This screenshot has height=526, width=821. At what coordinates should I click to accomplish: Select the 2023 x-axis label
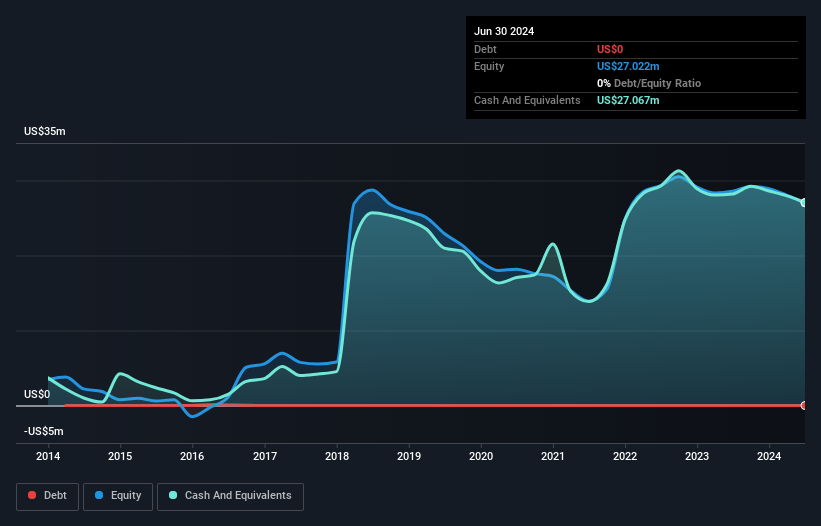pyautogui.click(x=697, y=456)
